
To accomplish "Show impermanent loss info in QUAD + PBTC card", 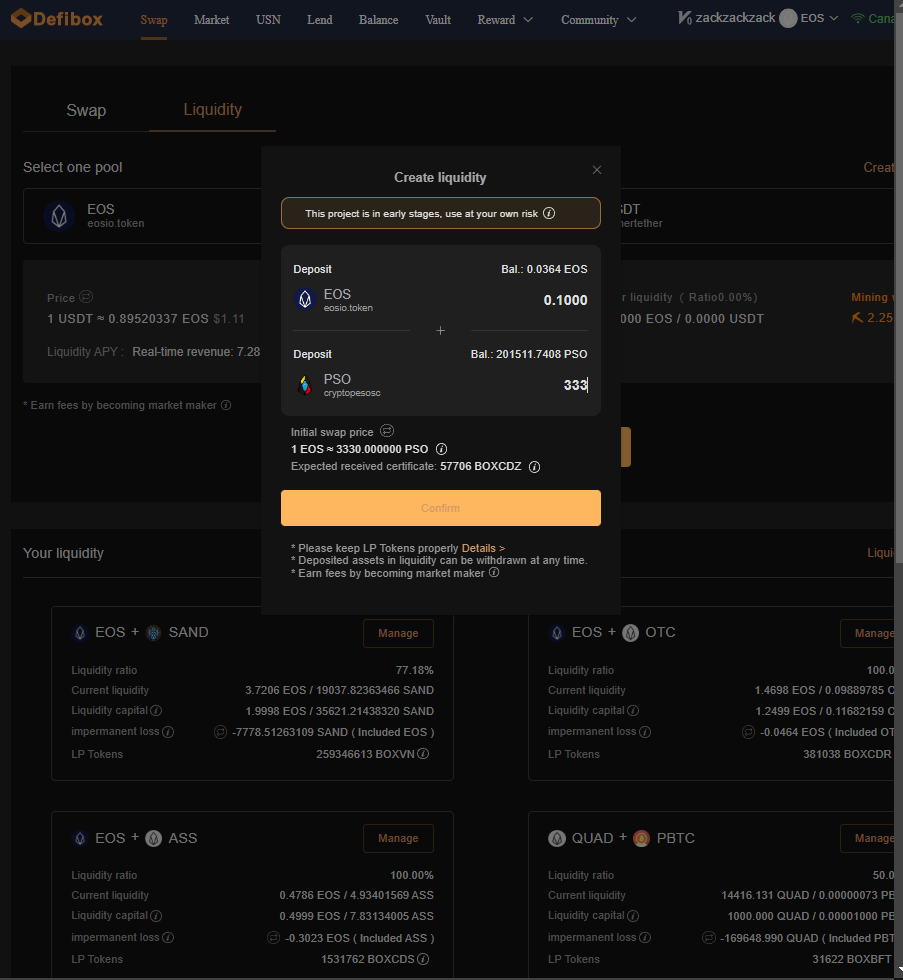I will click(x=645, y=938).
